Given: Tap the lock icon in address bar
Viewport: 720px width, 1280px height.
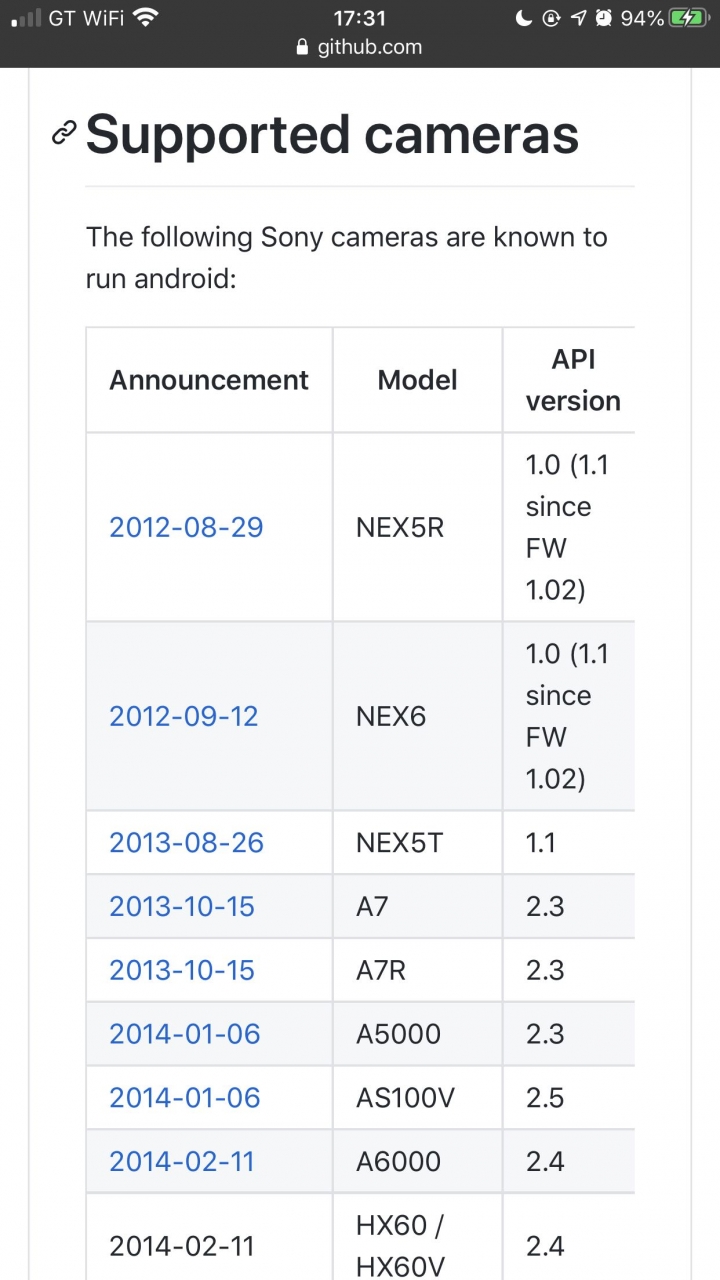Looking at the screenshot, I should [x=305, y=47].
